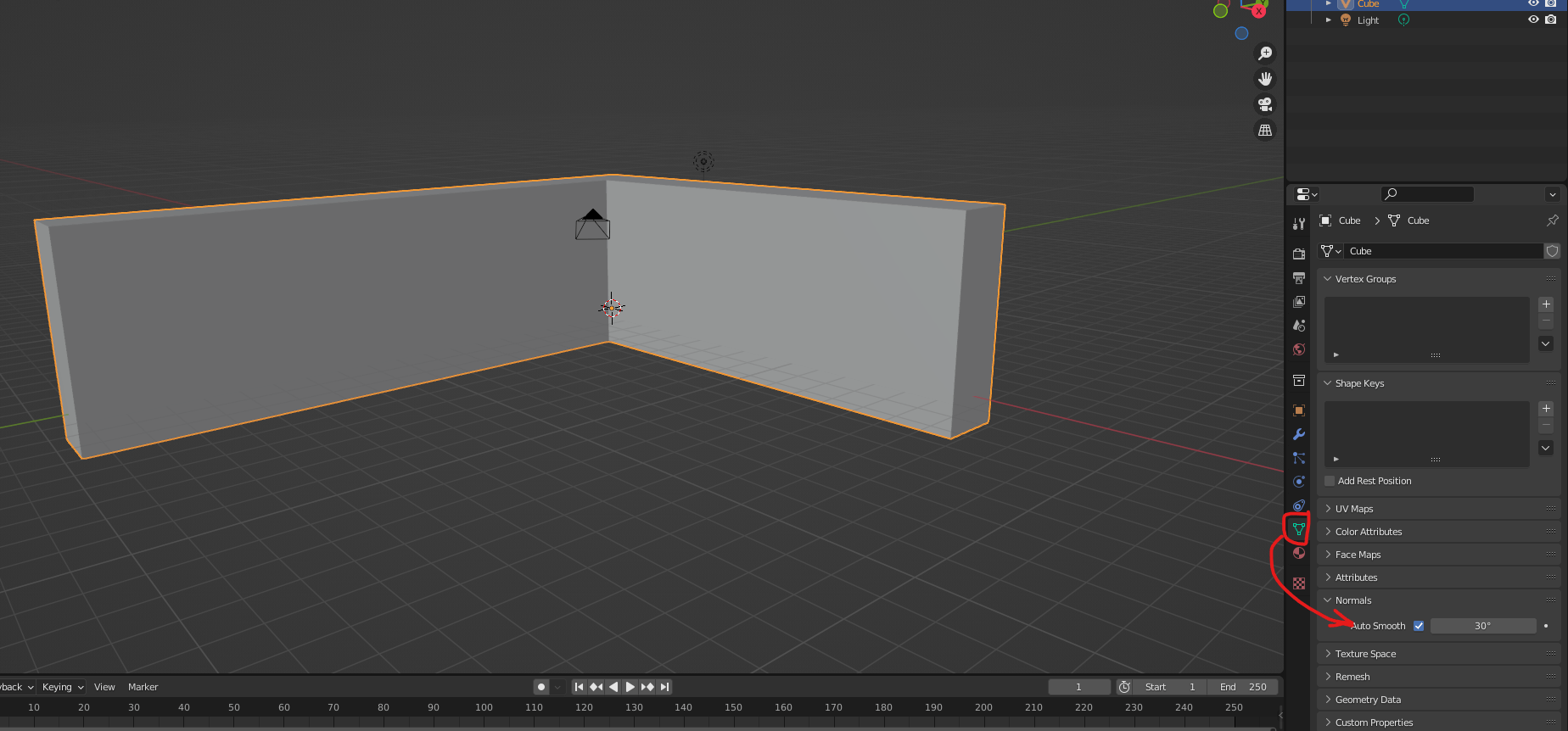The height and width of the screenshot is (731, 1568).
Task: Open the Object Data mesh properties tab
Action: [x=1299, y=529]
